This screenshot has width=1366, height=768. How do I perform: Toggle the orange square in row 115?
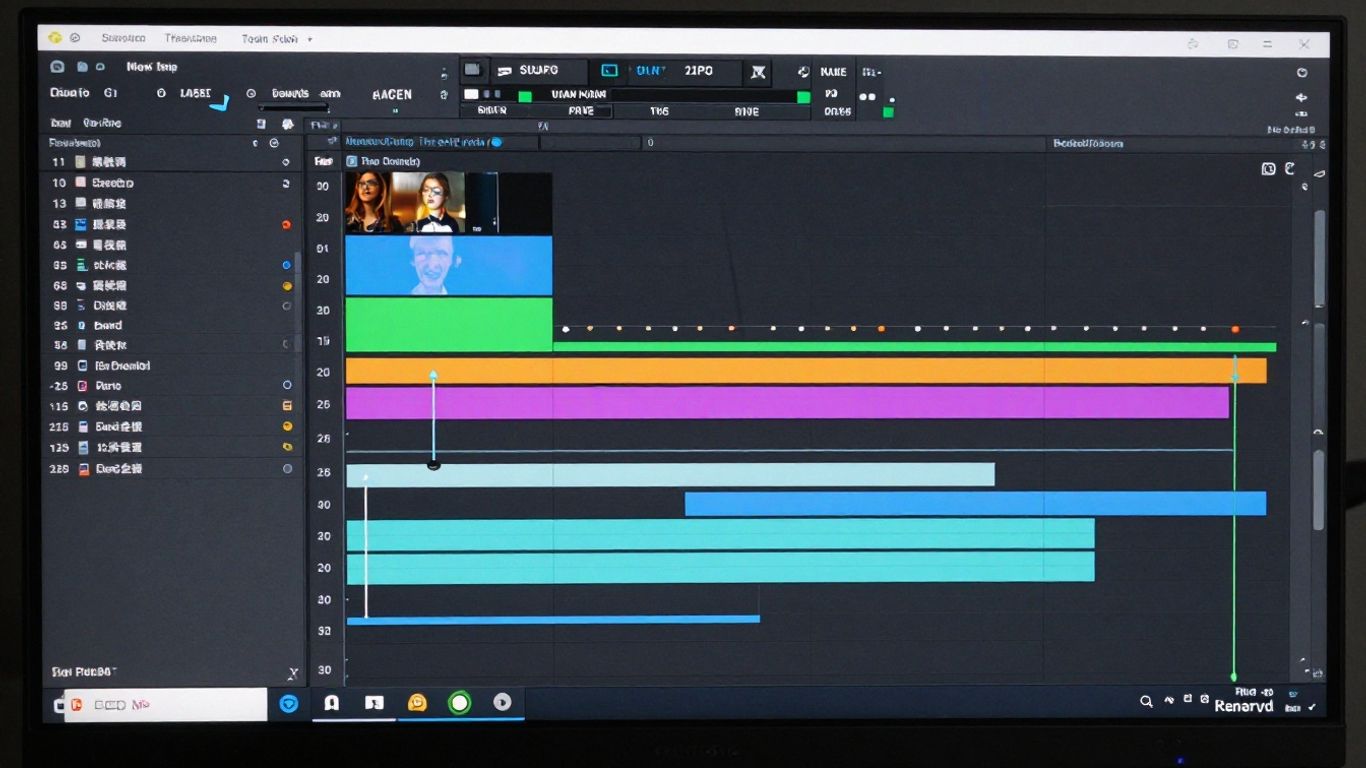point(287,406)
